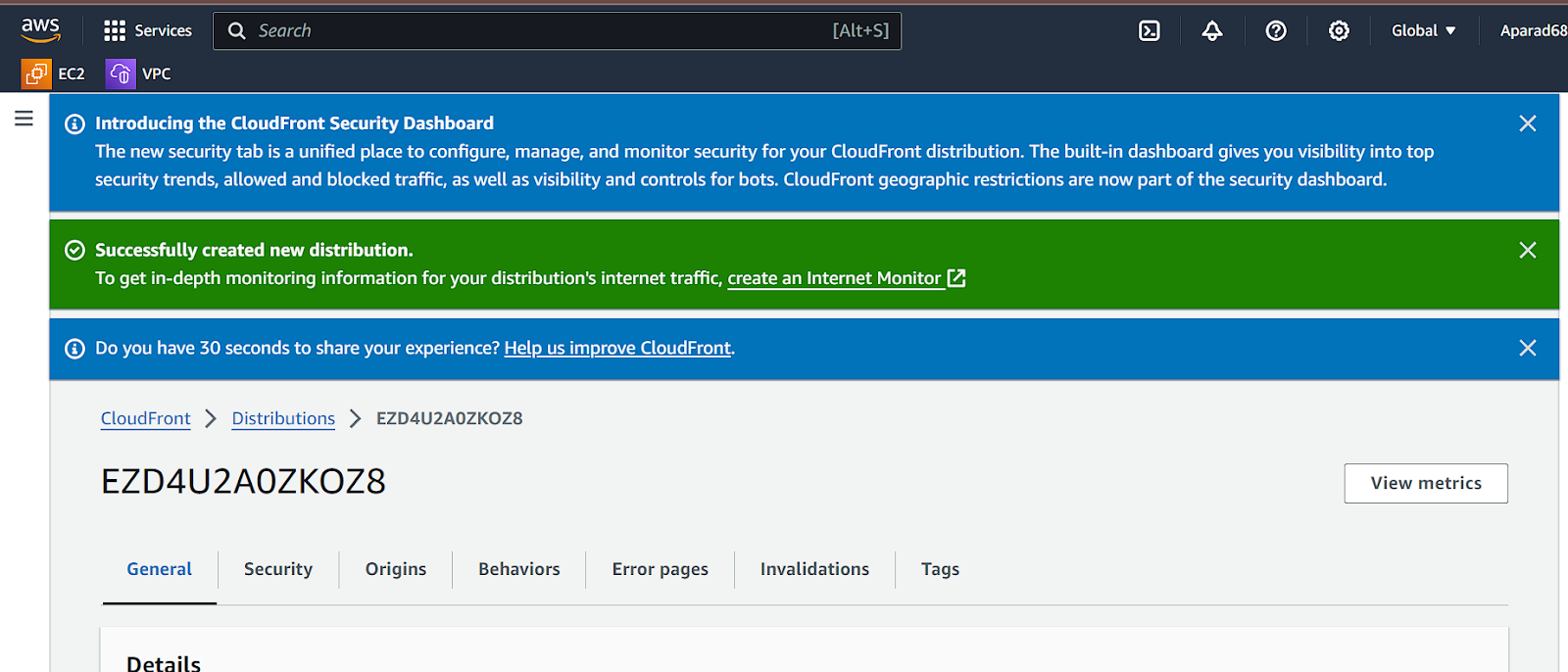This screenshot has width=1568, height=672.
Task: Click the info icon in feedback banner
Action: (74, 349)
